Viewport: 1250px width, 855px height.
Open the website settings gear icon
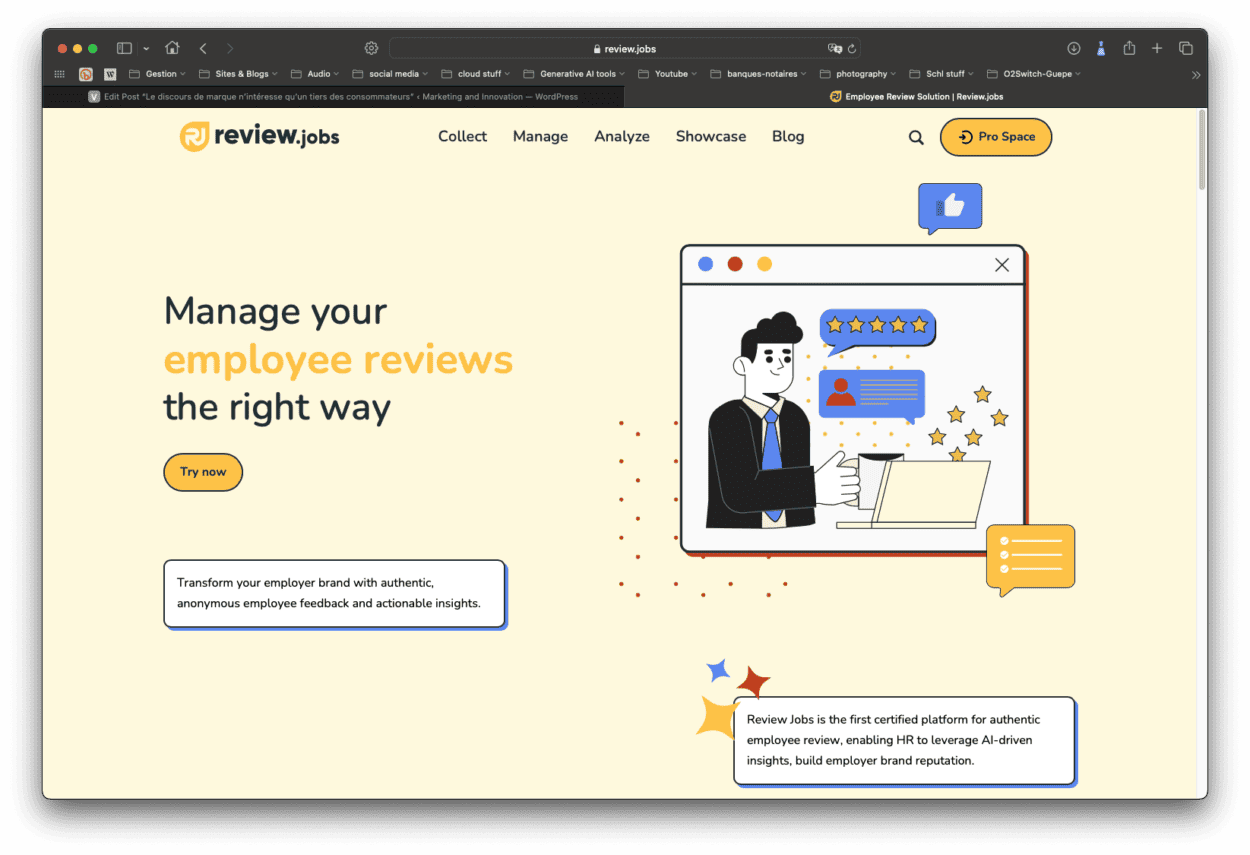pos(371,48)
